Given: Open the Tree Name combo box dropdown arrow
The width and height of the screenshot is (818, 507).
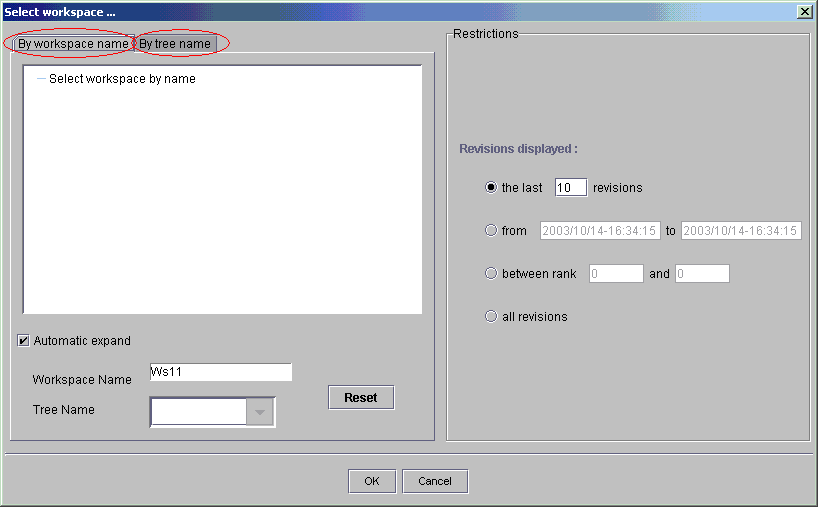Looking at the screenshot, I should tap(260, 412).
